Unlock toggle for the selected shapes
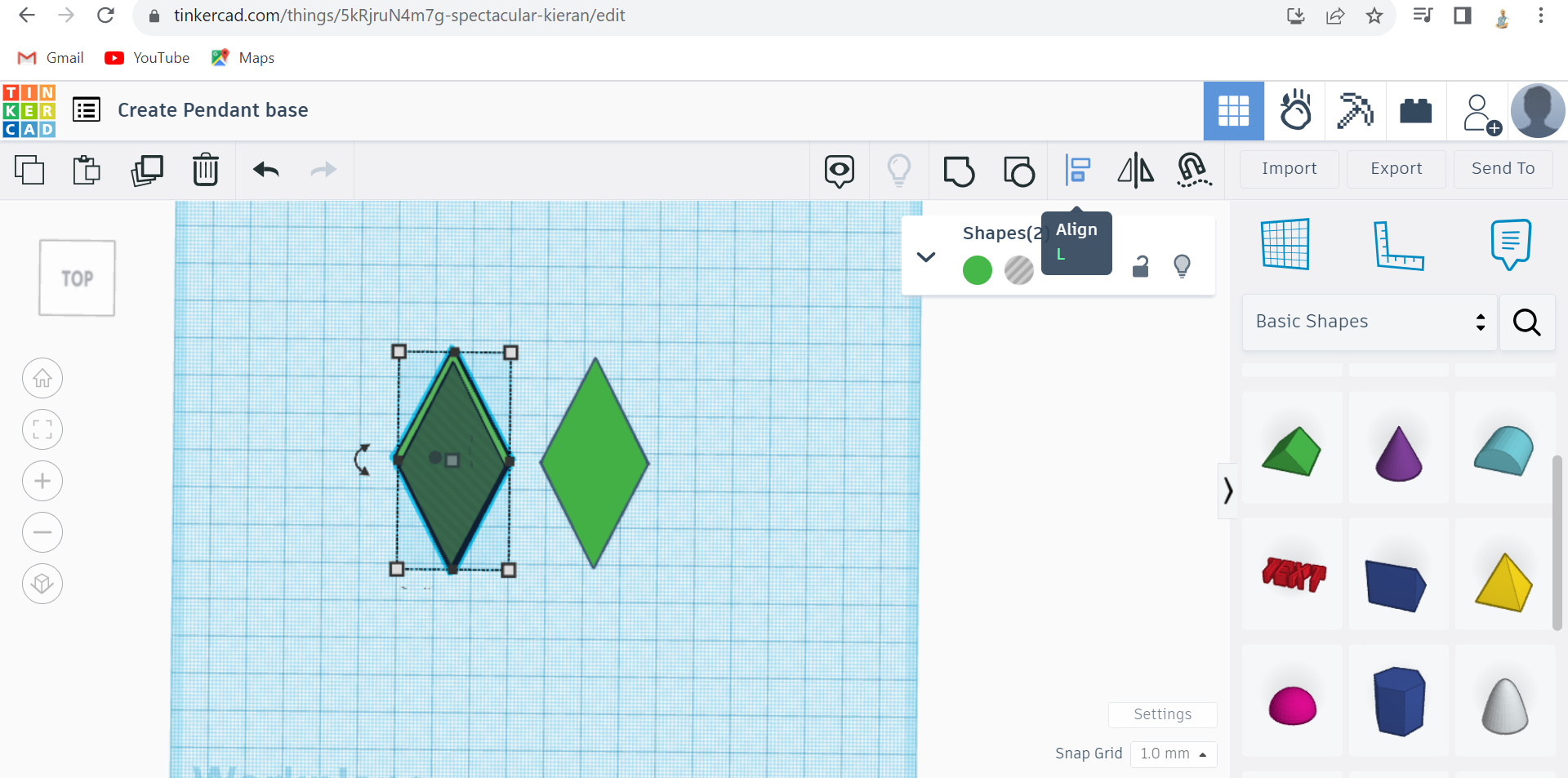1568x778 pixels. [1140, 266]
